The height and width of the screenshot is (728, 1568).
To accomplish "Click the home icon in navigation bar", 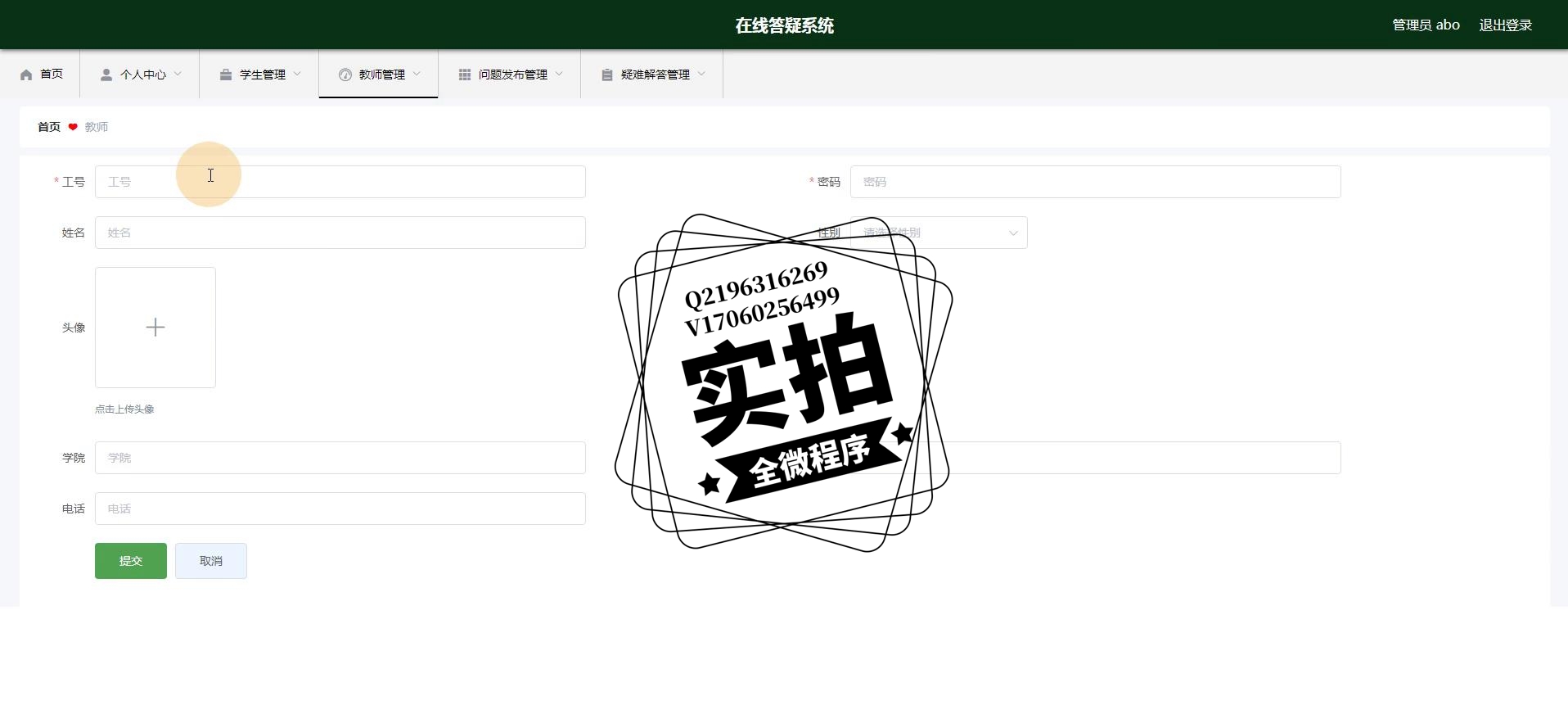I will click(26, 75).
